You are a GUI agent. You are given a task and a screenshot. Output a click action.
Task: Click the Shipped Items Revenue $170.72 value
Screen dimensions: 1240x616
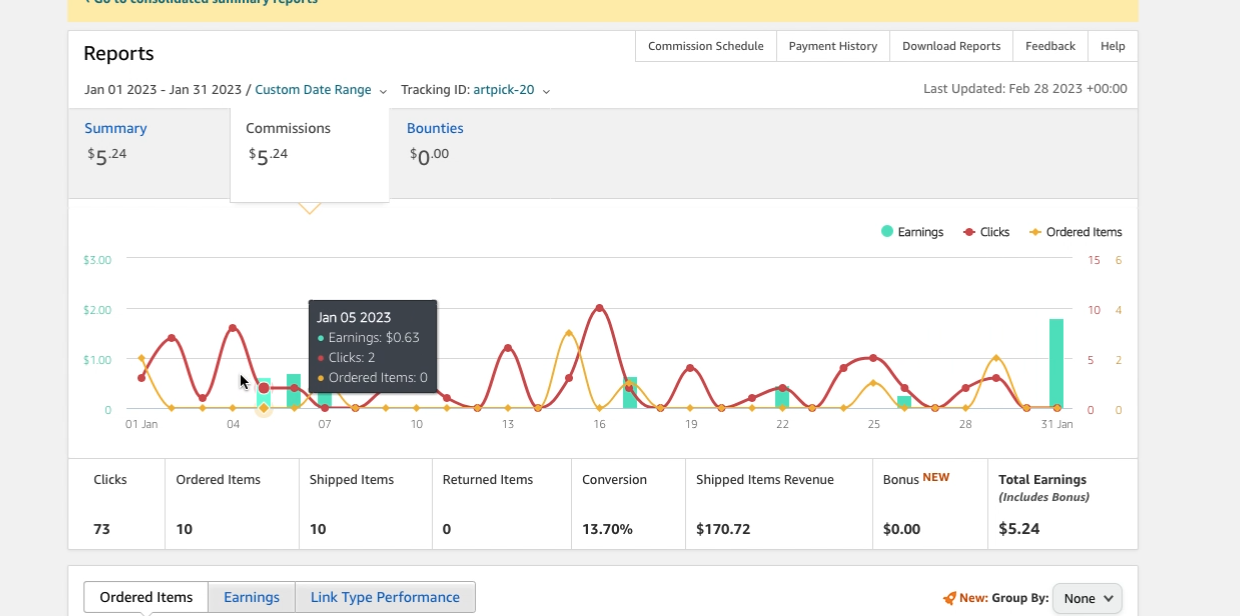click(x=724, y=529)
